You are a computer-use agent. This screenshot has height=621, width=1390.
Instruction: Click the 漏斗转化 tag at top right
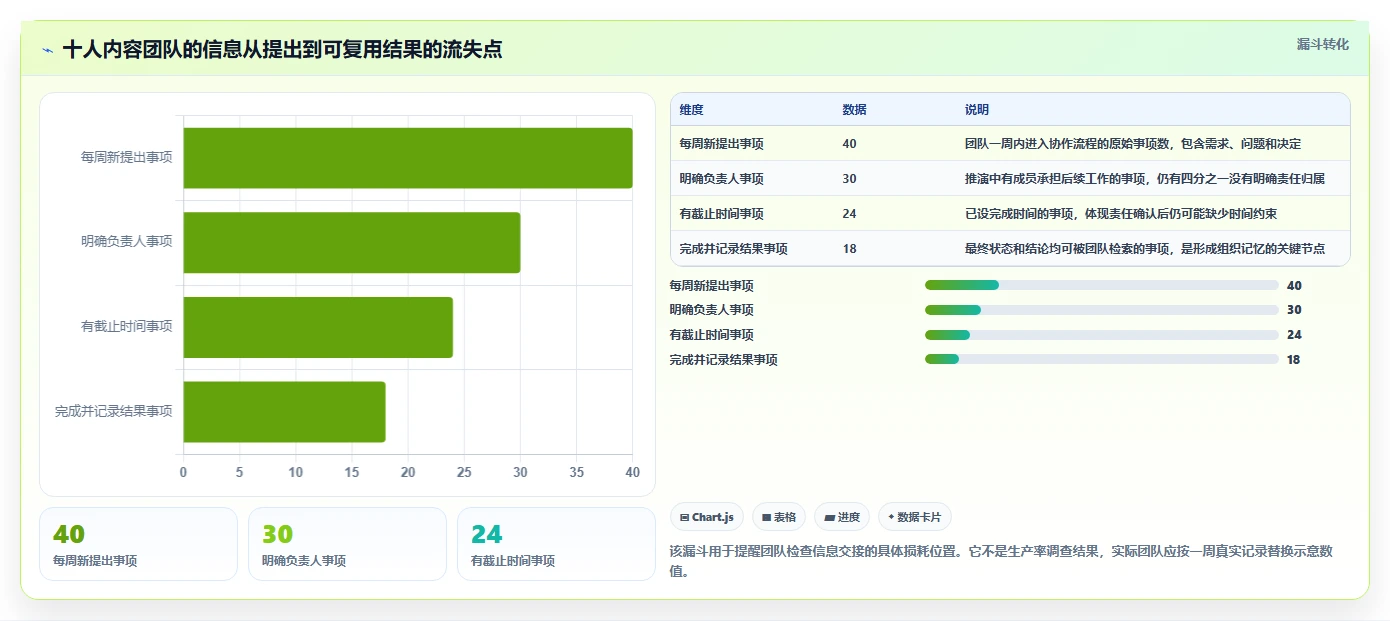tap(1322, 45)
